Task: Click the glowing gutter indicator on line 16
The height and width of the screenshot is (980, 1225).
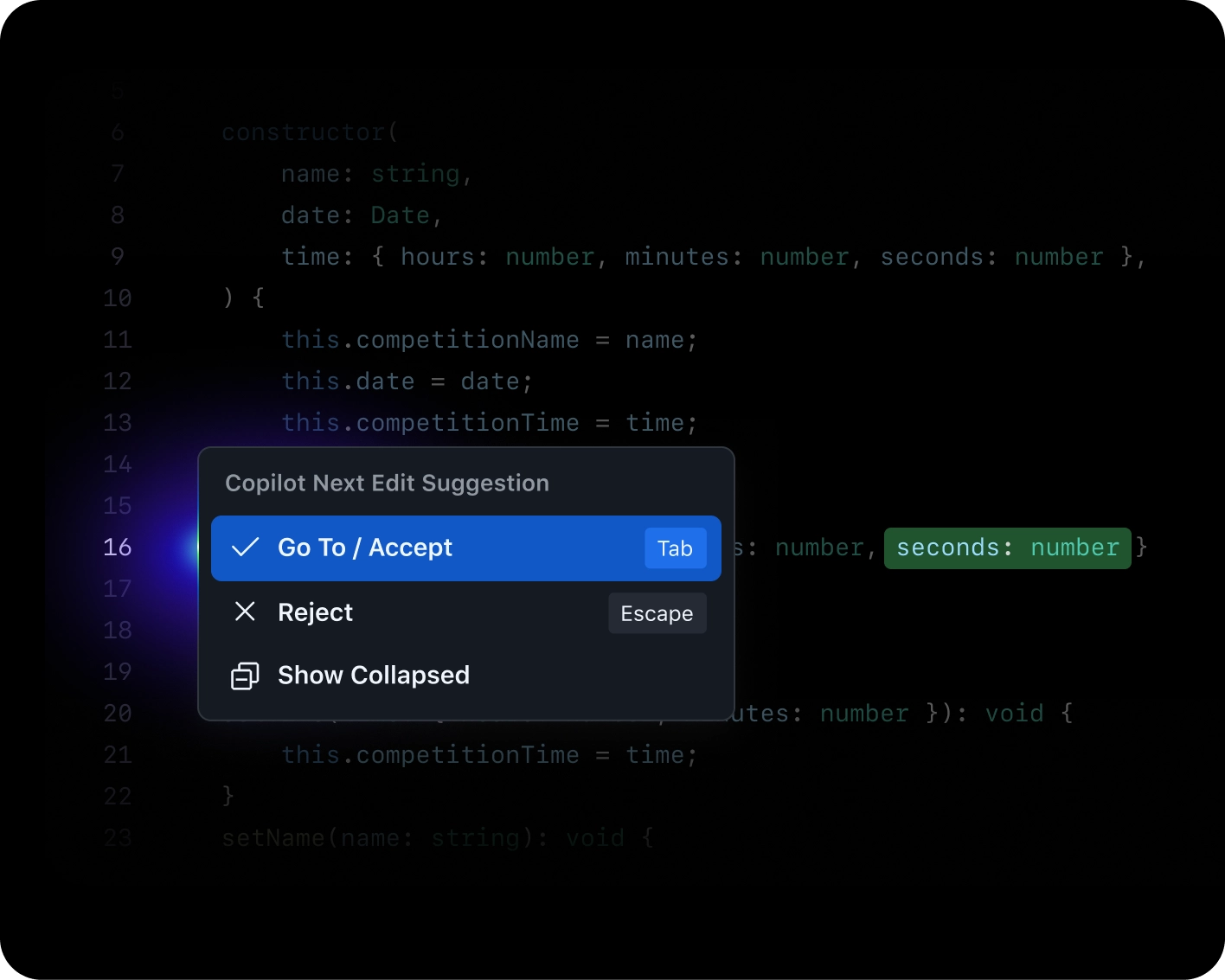Action: click(192, 548)
